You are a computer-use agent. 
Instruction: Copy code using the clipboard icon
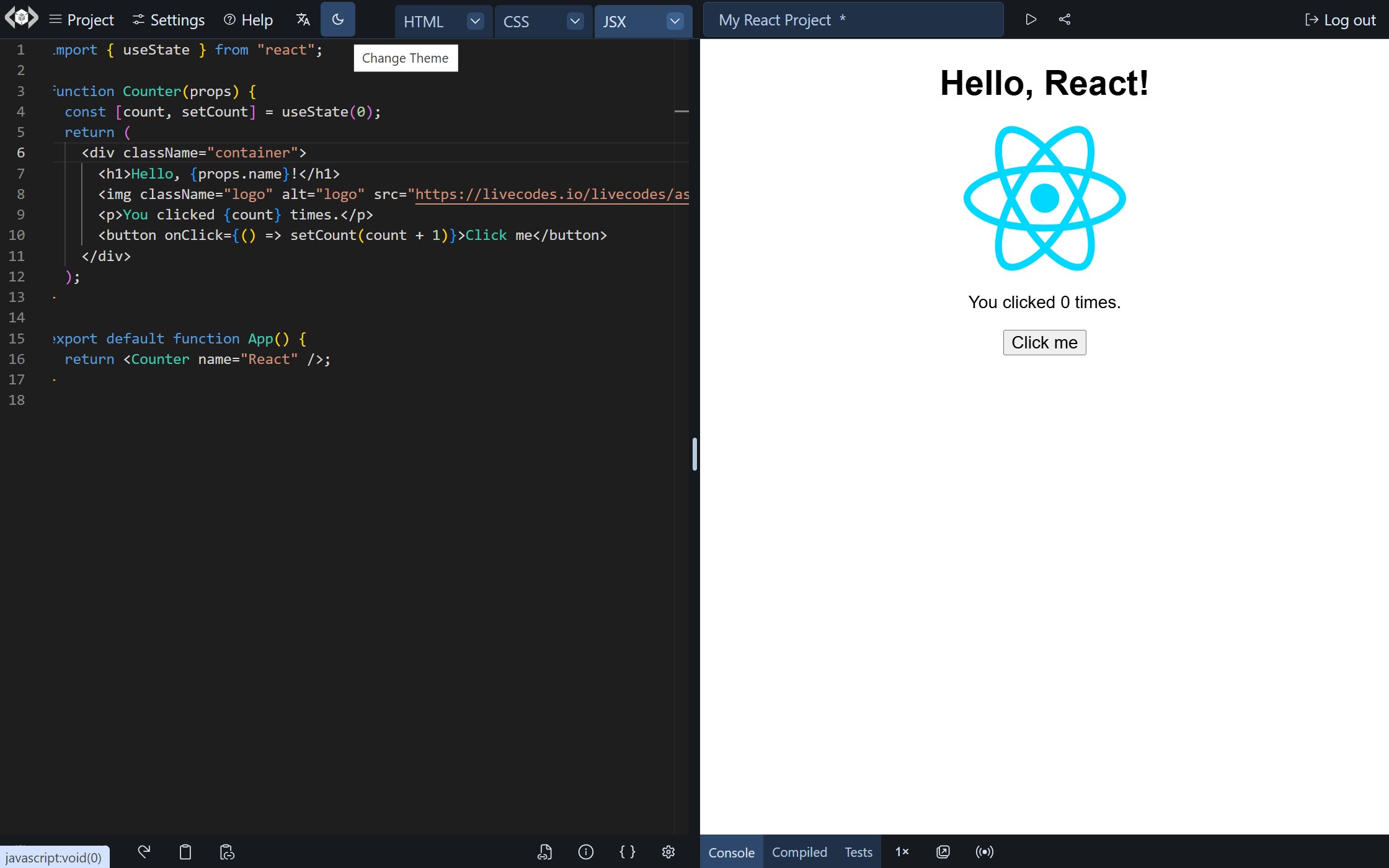coord(185,852)
